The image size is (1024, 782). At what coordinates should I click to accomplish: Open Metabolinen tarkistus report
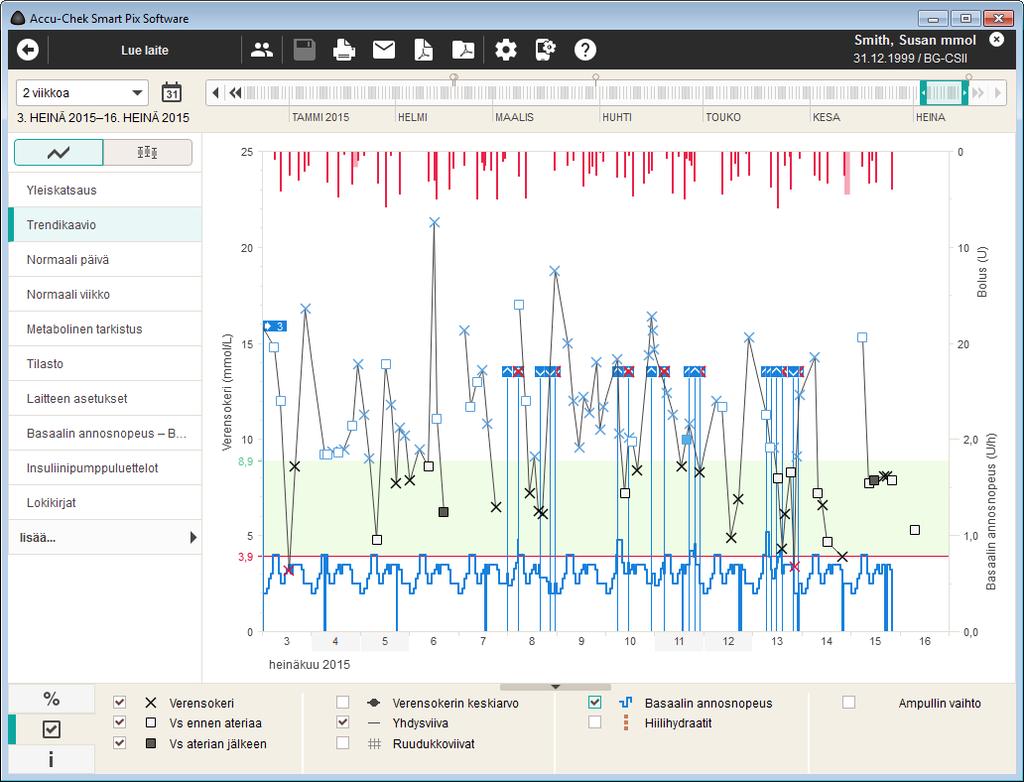pos(104,329)
